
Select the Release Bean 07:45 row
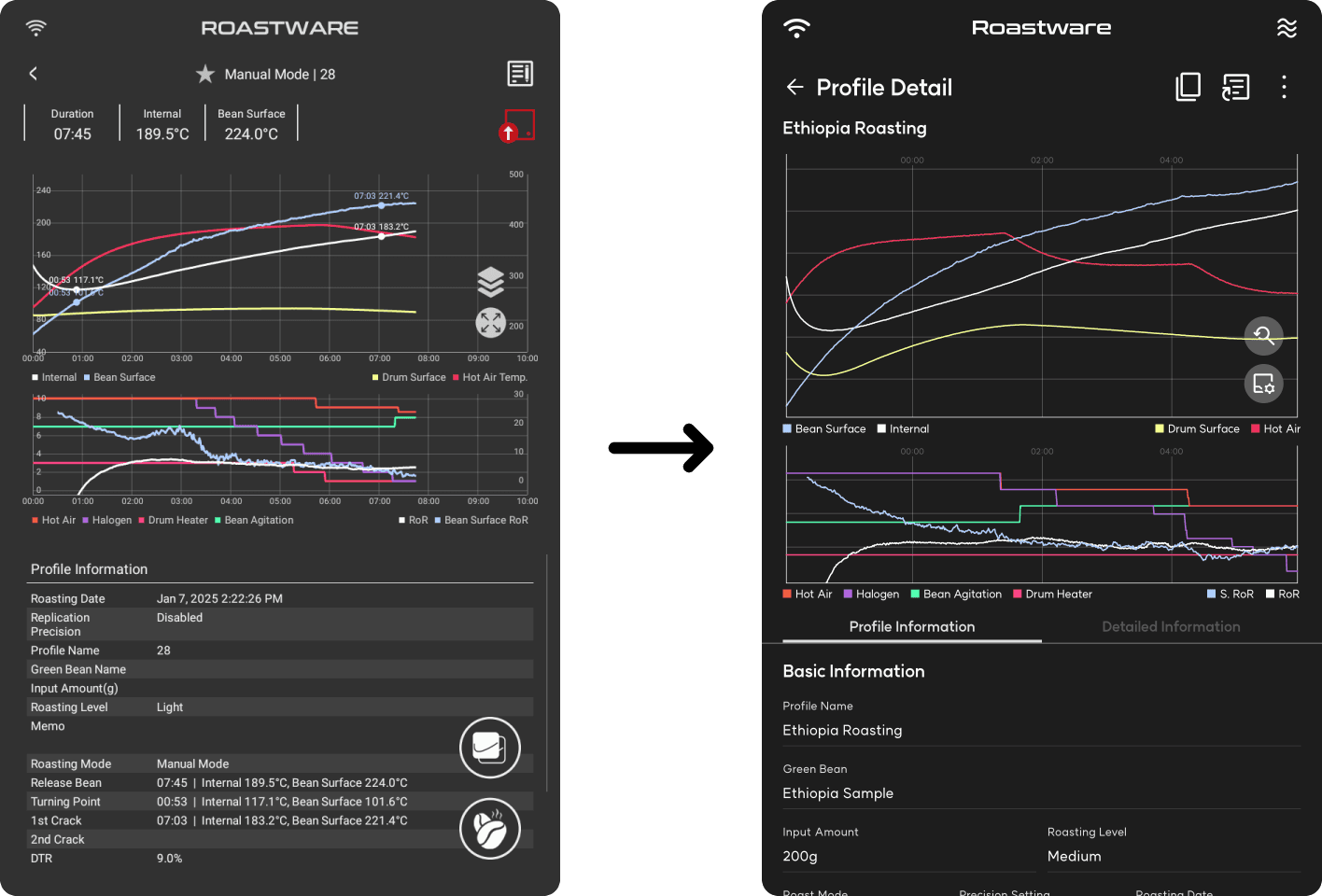pos(280,782)
